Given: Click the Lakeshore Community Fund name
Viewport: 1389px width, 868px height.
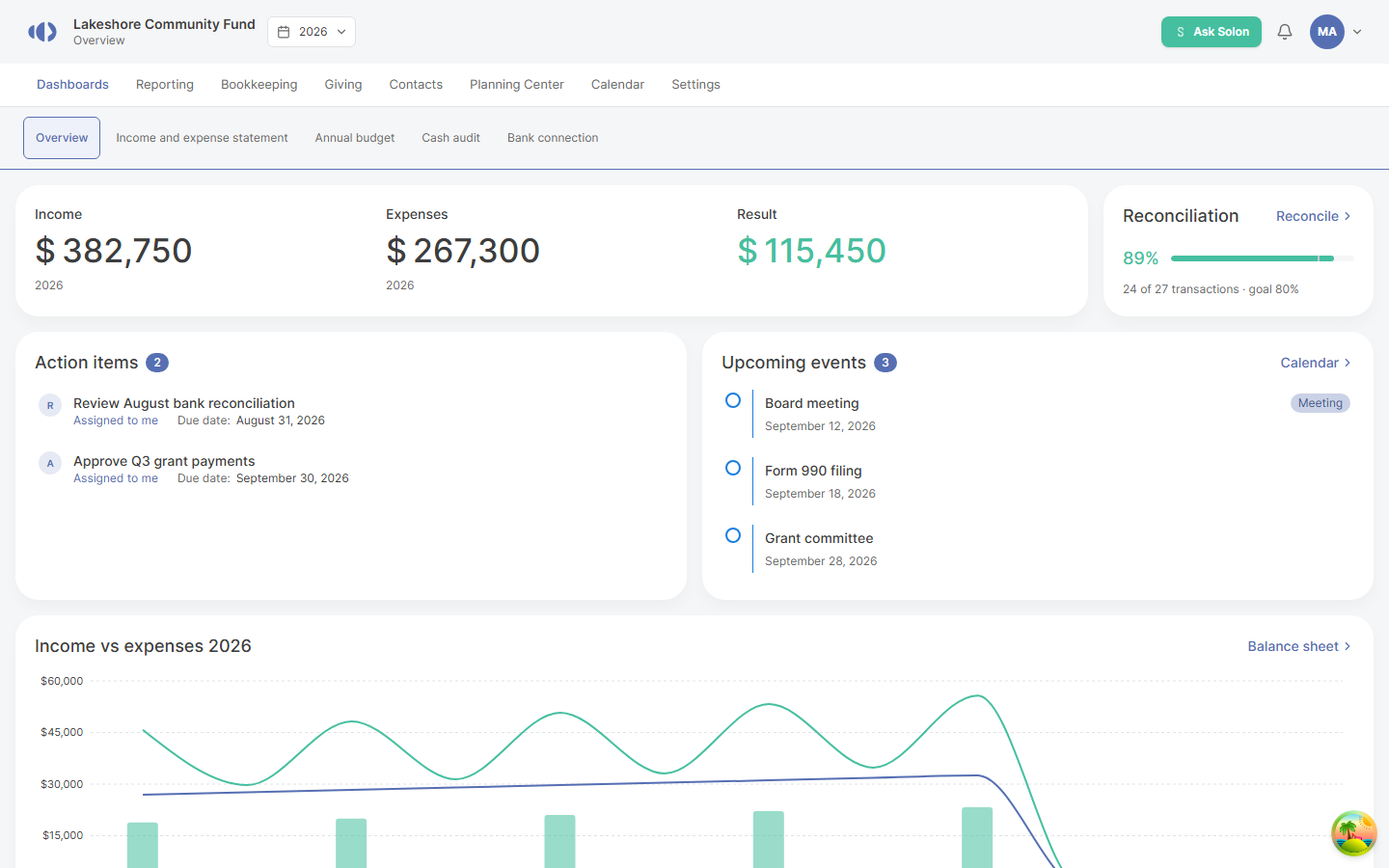Looking at the screenshot, I should pos(164,24).
